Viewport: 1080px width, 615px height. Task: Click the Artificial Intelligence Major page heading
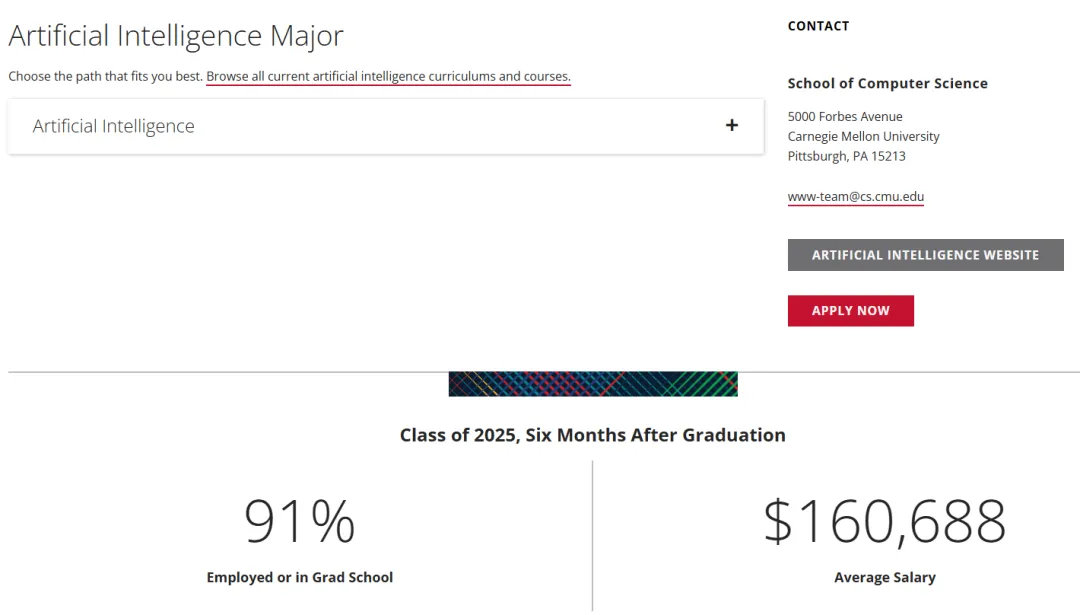click(176, 36)
